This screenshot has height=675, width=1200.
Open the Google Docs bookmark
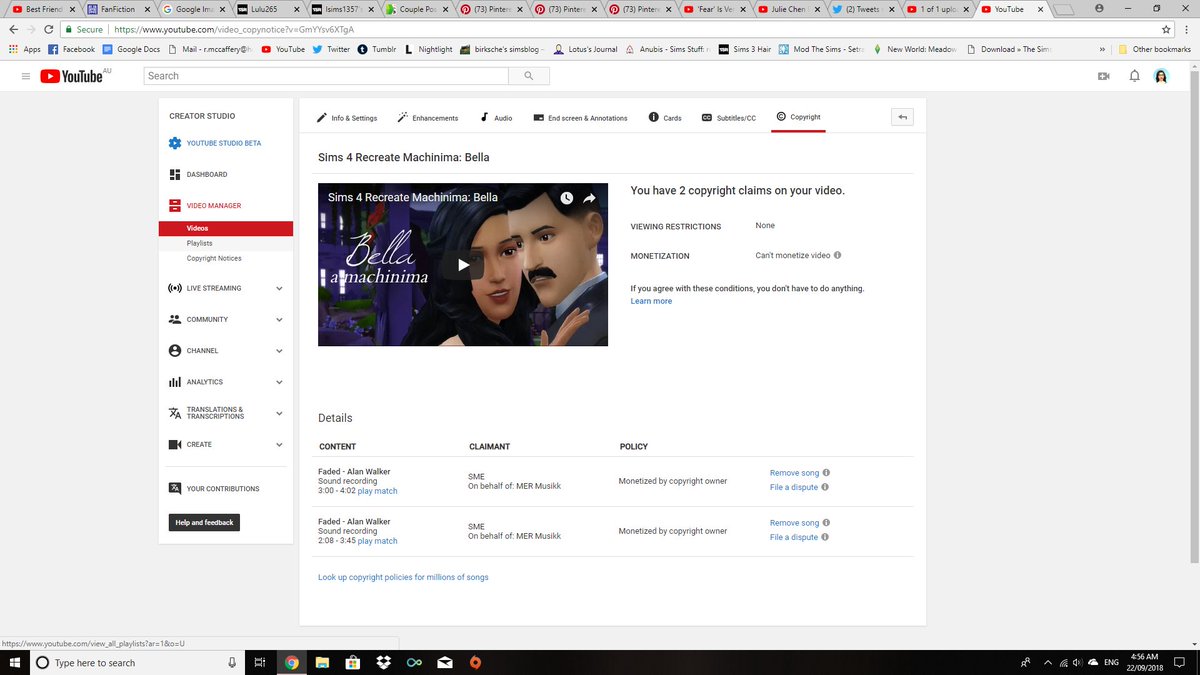(x=131, y=49)
